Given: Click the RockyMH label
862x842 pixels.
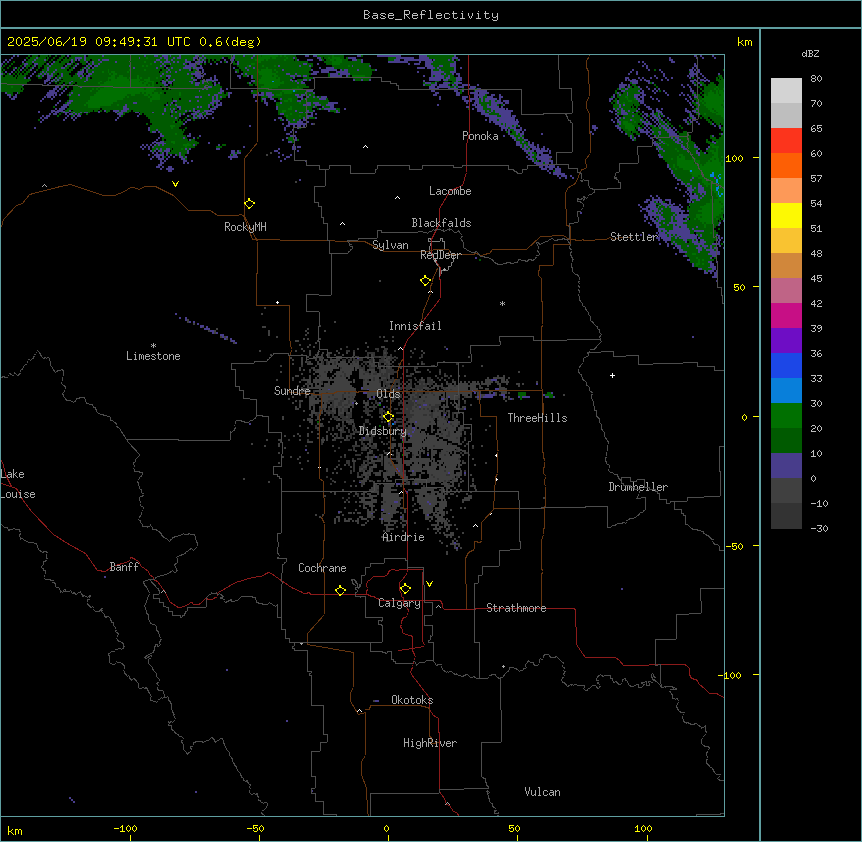Looking at the screenshot, I should click(x=245, y=227).
